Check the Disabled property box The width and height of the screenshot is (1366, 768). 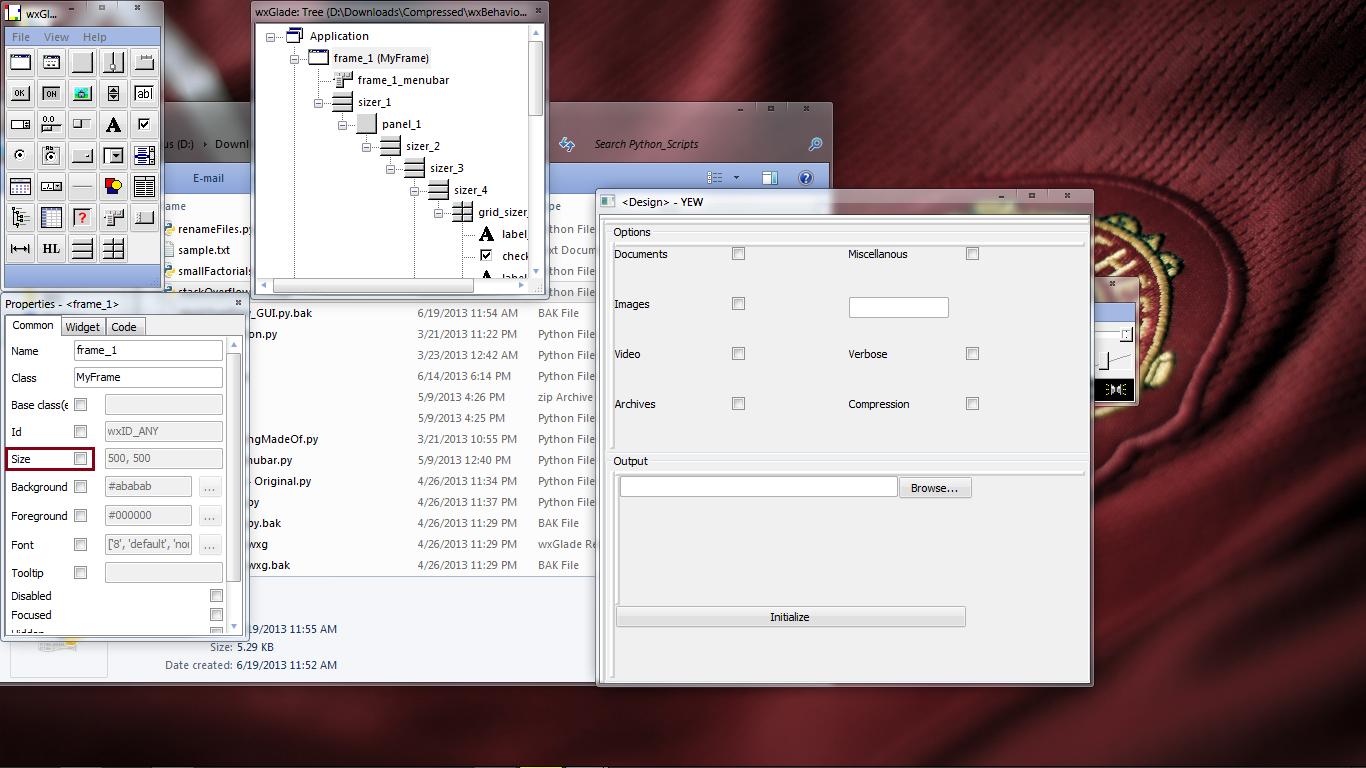click(216, 596)
